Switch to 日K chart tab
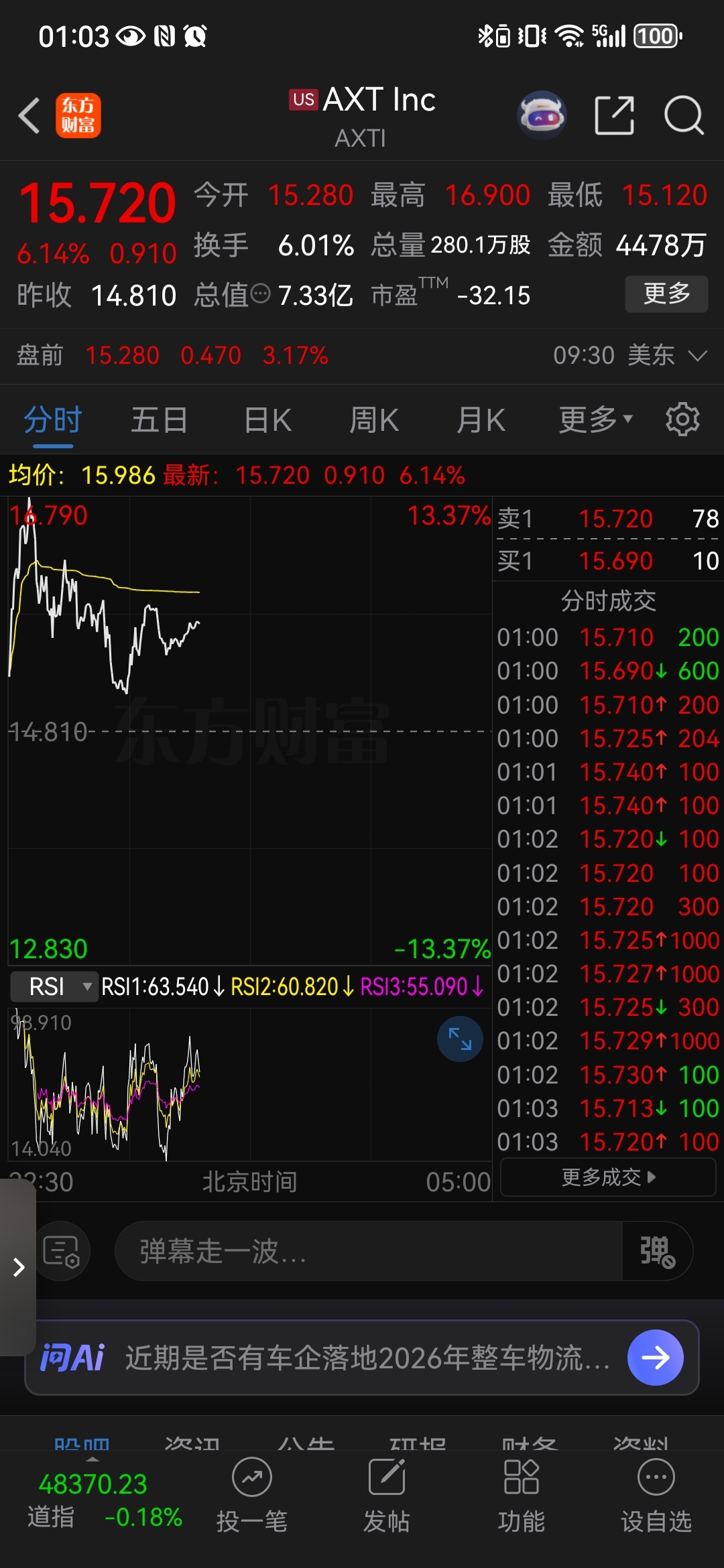This screenshot has height=1568, width=724. tap(267, 420)
